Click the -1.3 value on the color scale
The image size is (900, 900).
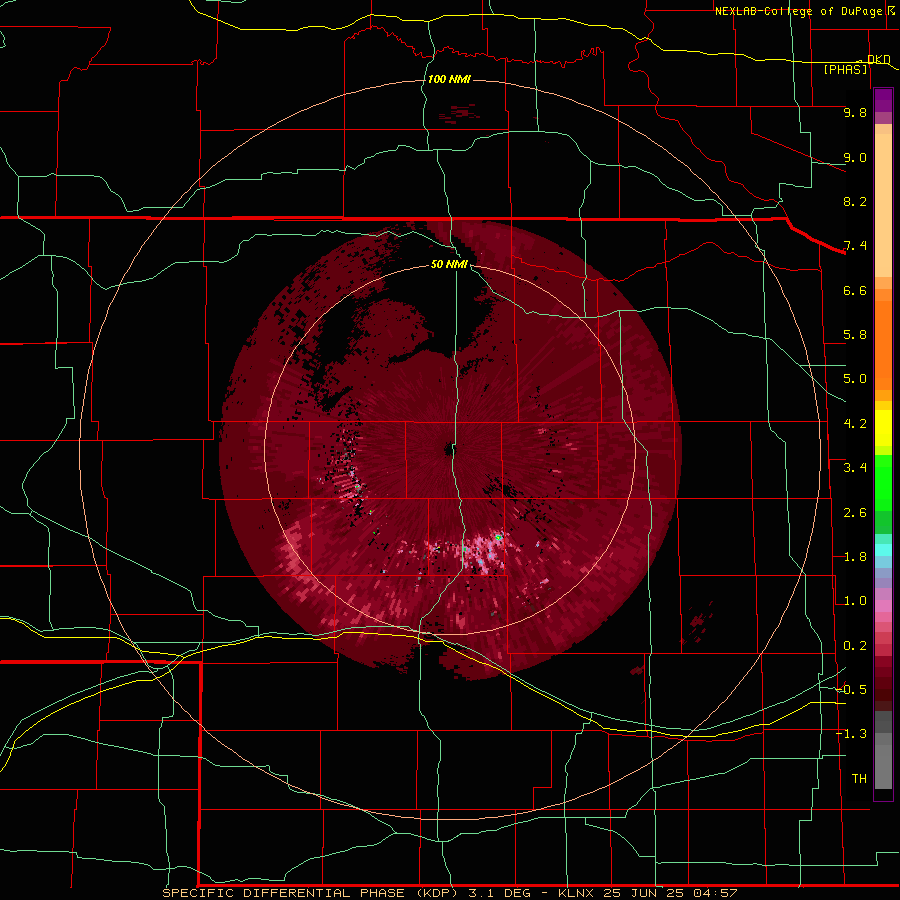(x=851, y=734)
